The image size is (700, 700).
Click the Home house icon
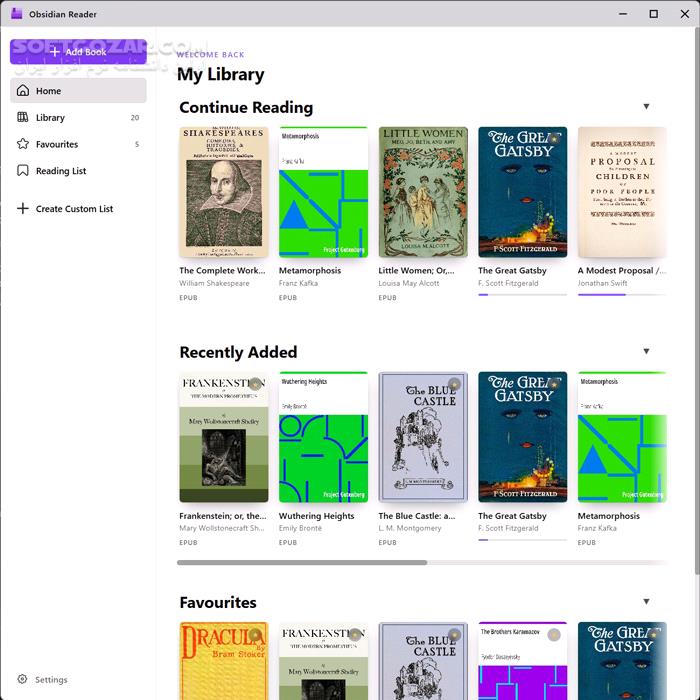point(23,91)
